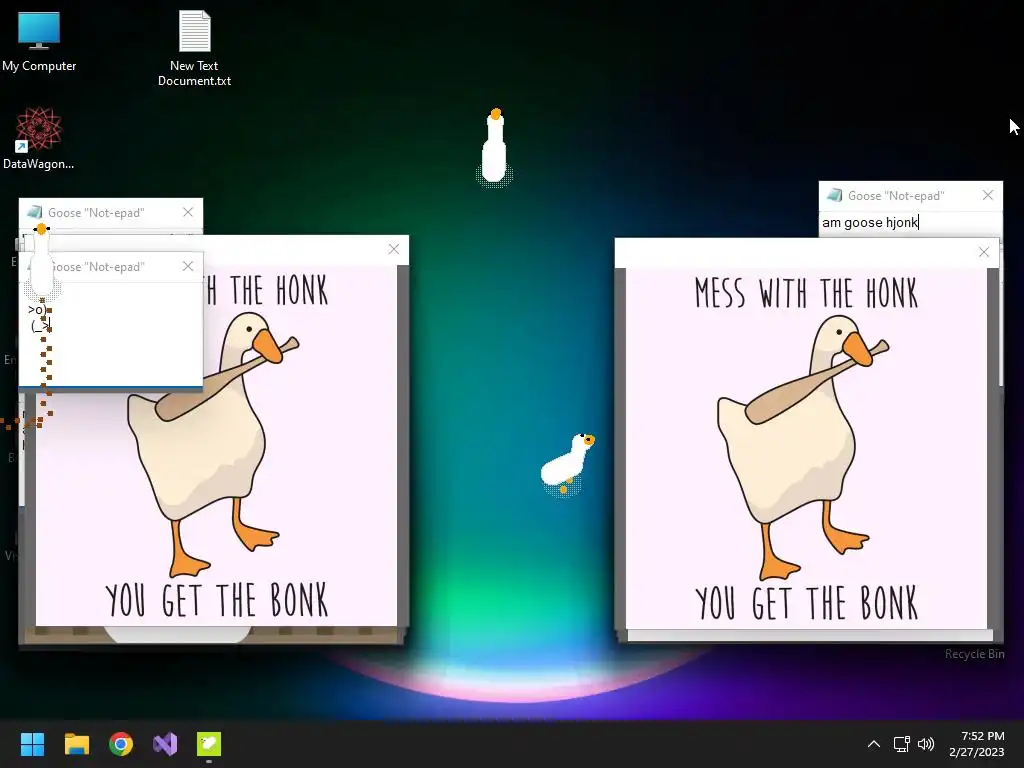This screenshot has width=1024, height=768.
Task: Click the white goose near top of desktop
Action: click(x=495, y=147)
